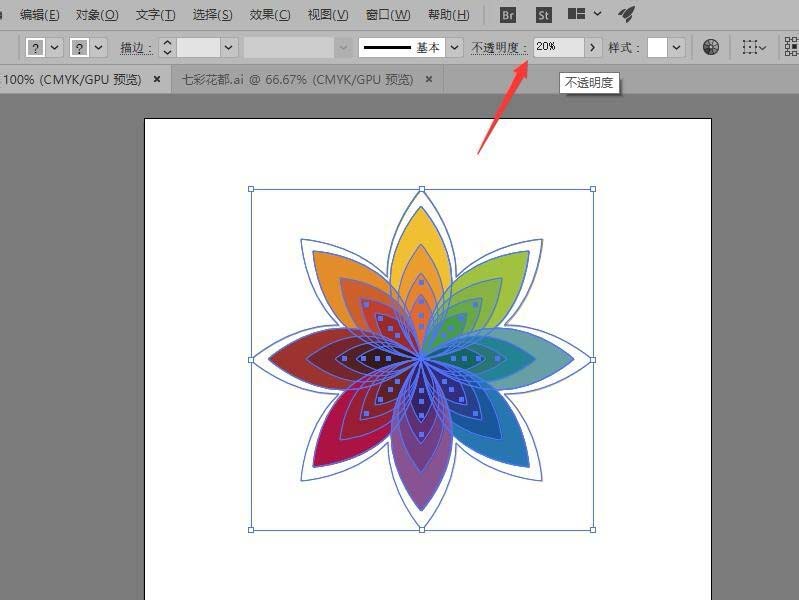Open the 帮助(H) menu
Viewport: 799px width, 600px height.
448,15
